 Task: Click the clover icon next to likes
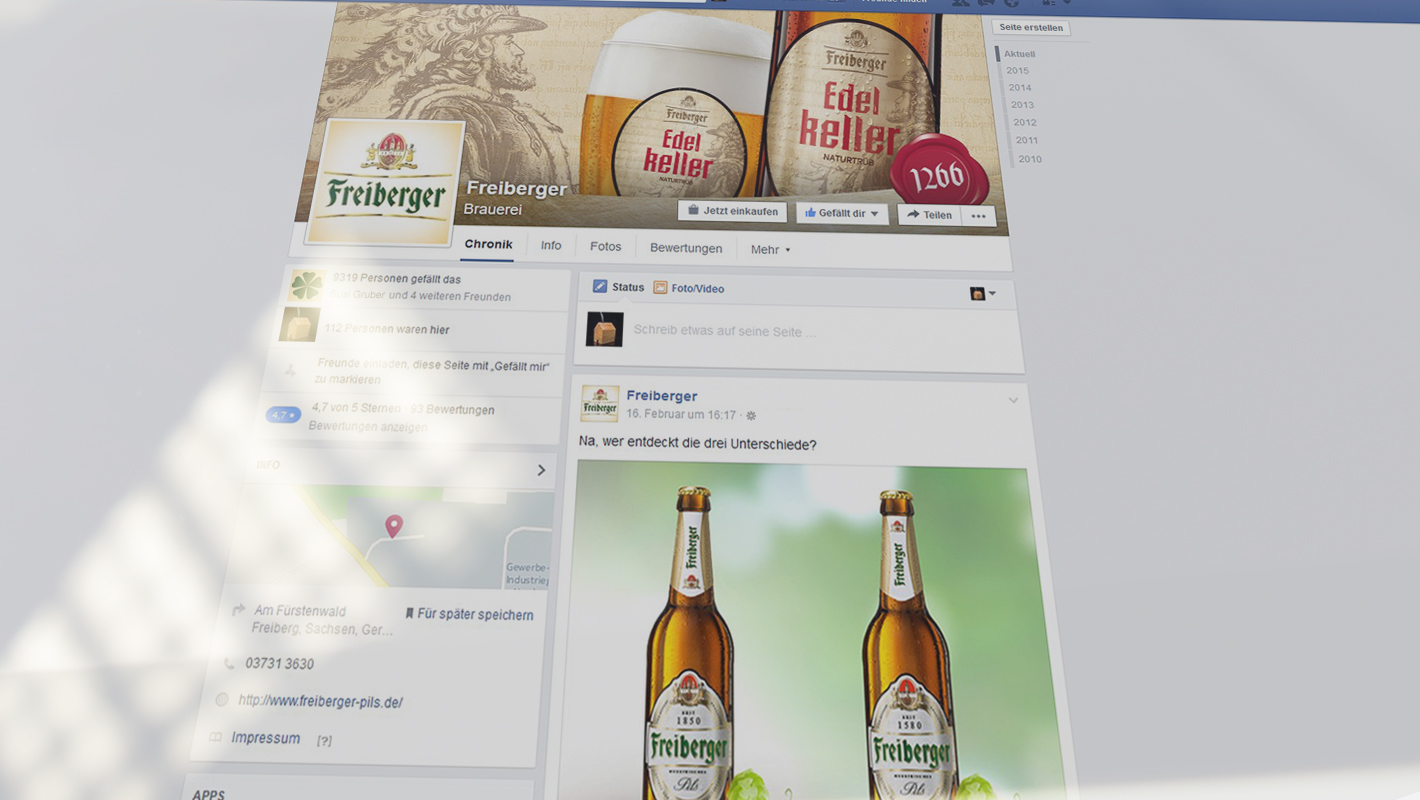tap(306, 286)
